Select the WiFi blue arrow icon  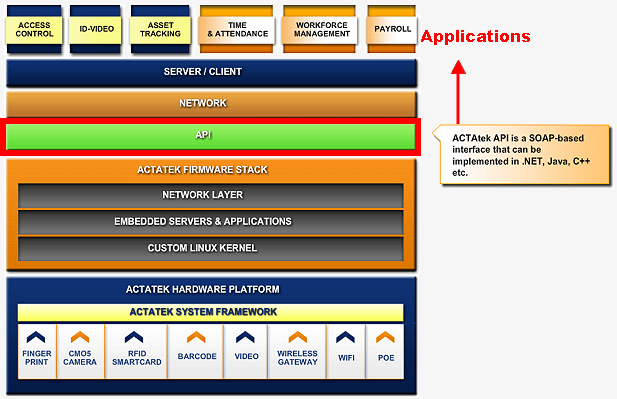(345, 337)
